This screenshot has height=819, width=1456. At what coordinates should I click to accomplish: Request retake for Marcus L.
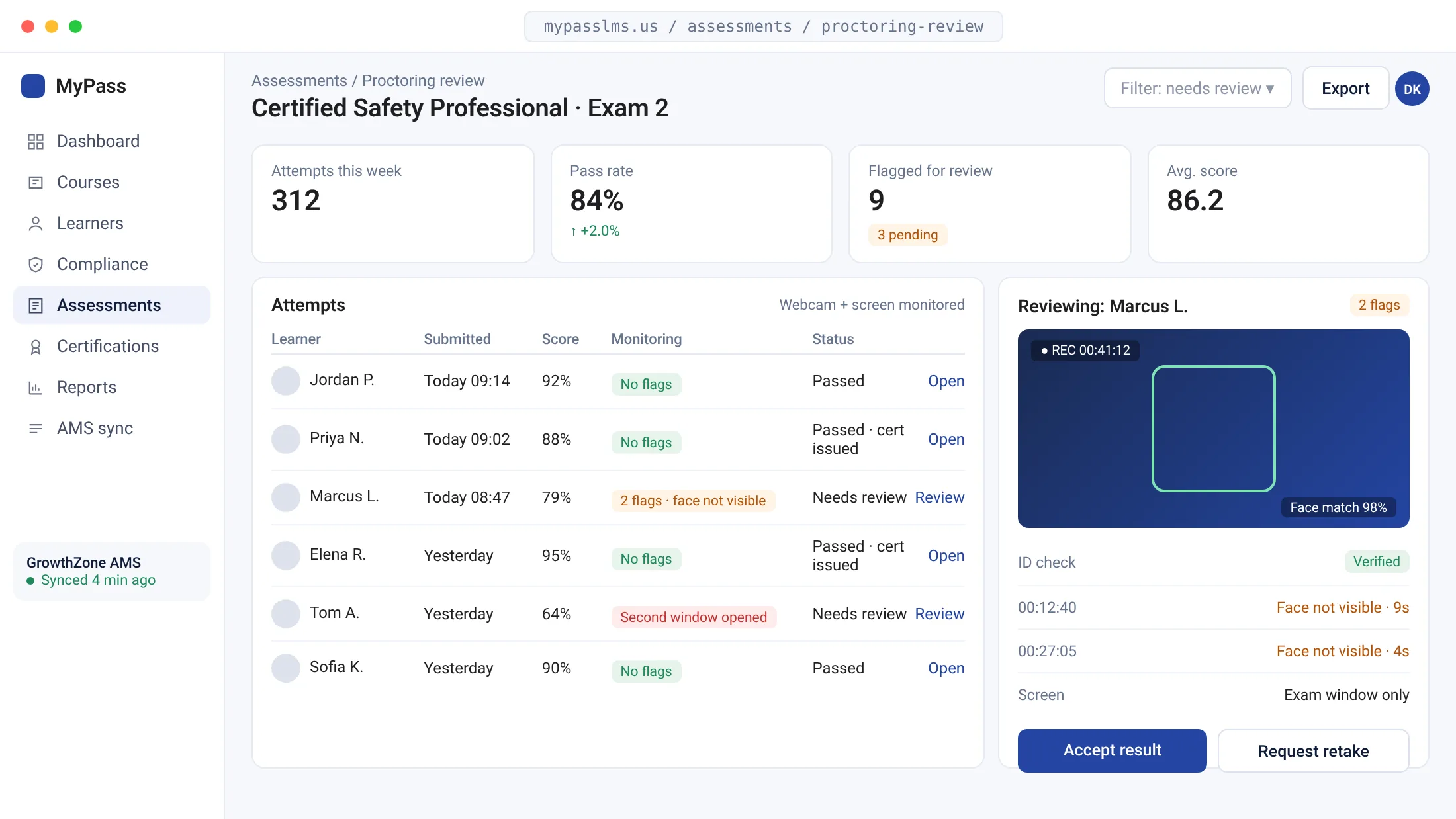1313,751
